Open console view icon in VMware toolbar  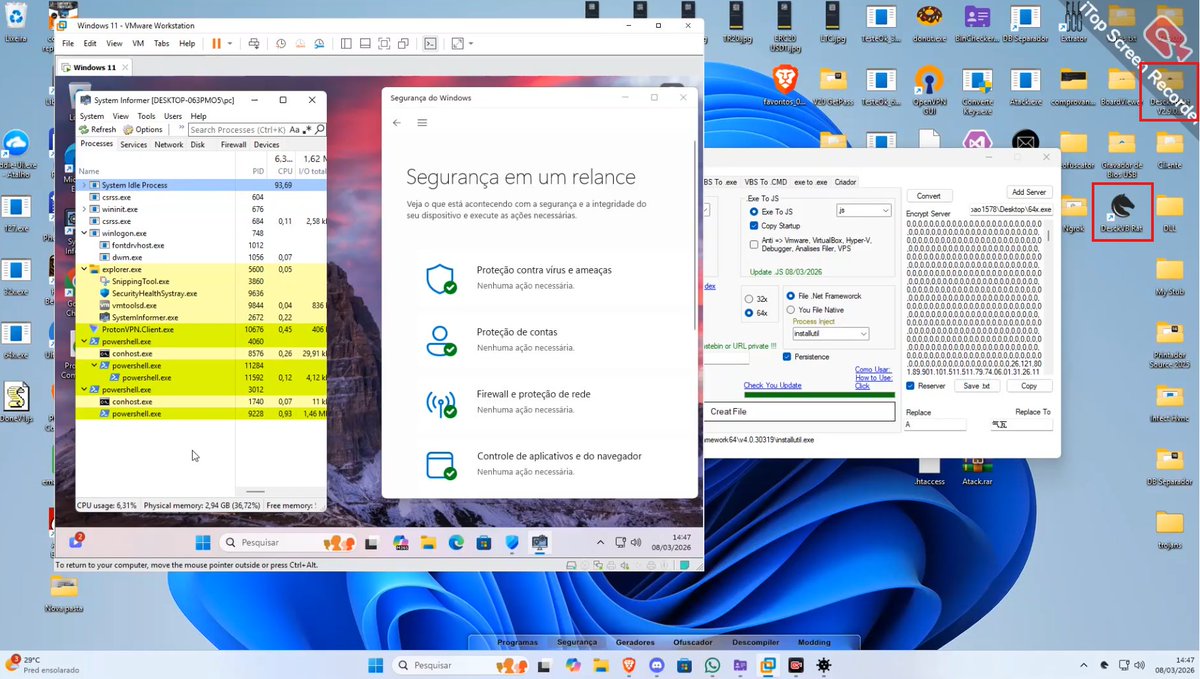tap(430, 44)
